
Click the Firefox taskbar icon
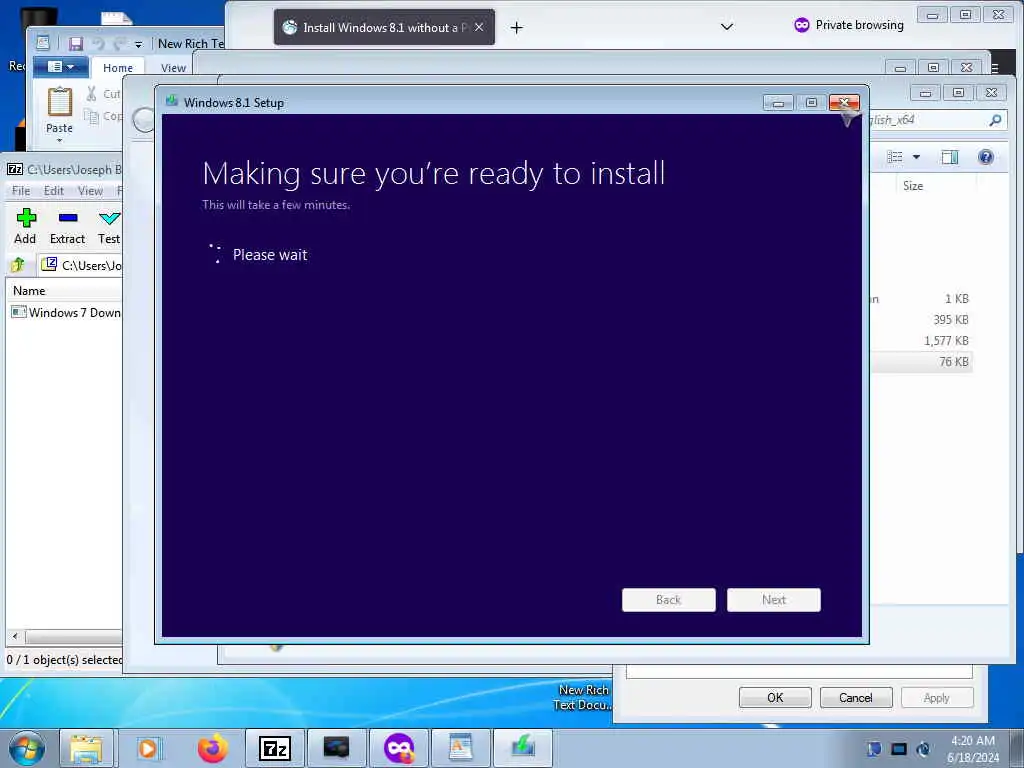point(213,748)
